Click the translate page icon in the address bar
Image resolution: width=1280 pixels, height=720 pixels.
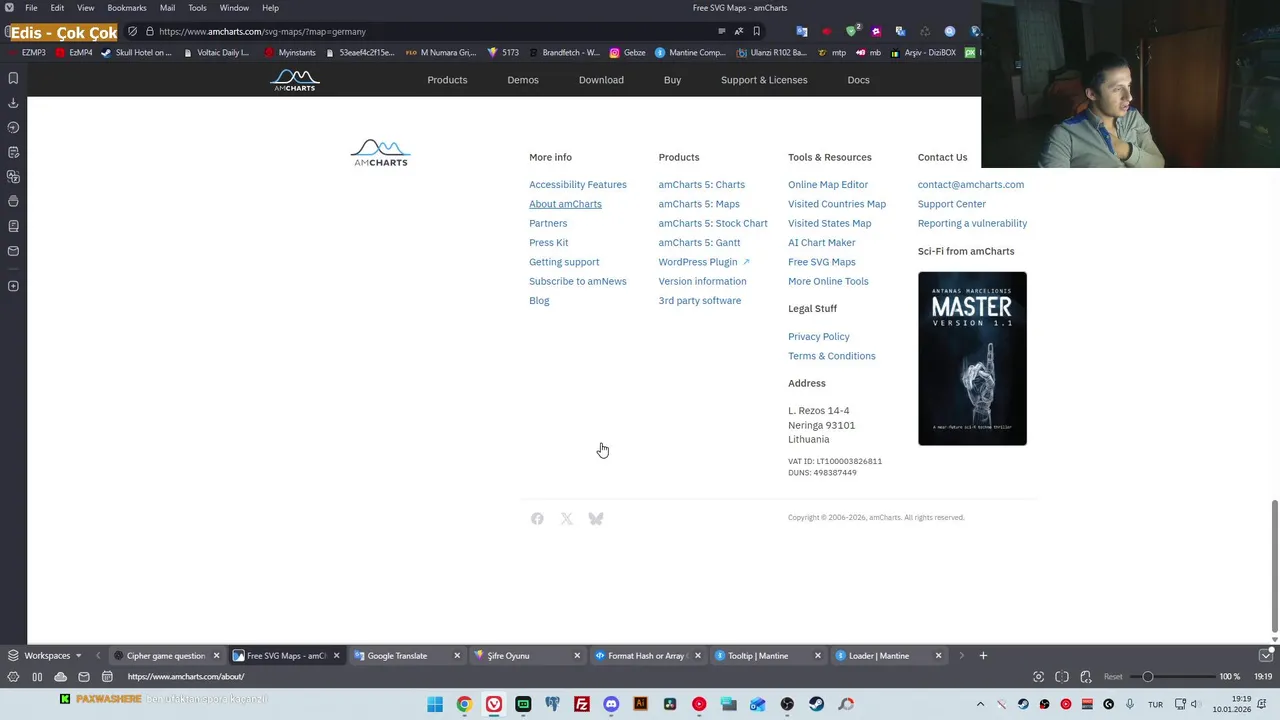(739, 31)
